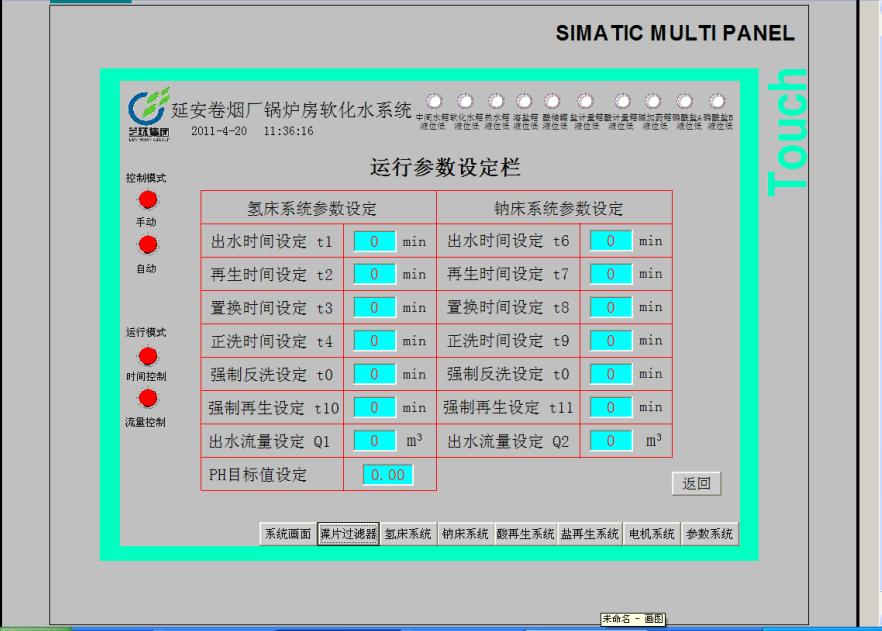Click the 盐计量箱 low level indicator lamp
882x631 pixels.
coord(586,101)
